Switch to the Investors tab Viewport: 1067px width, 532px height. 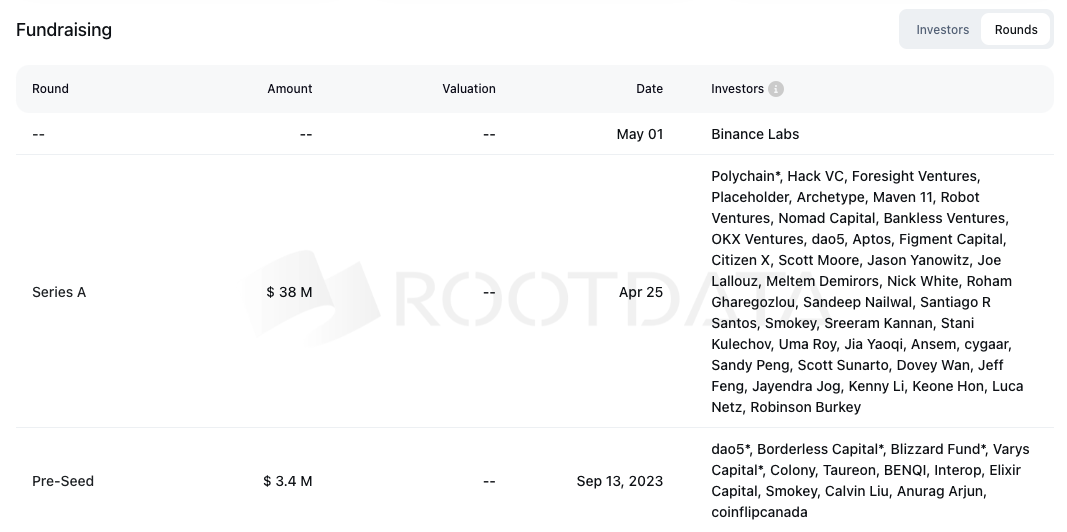[942, 30]
